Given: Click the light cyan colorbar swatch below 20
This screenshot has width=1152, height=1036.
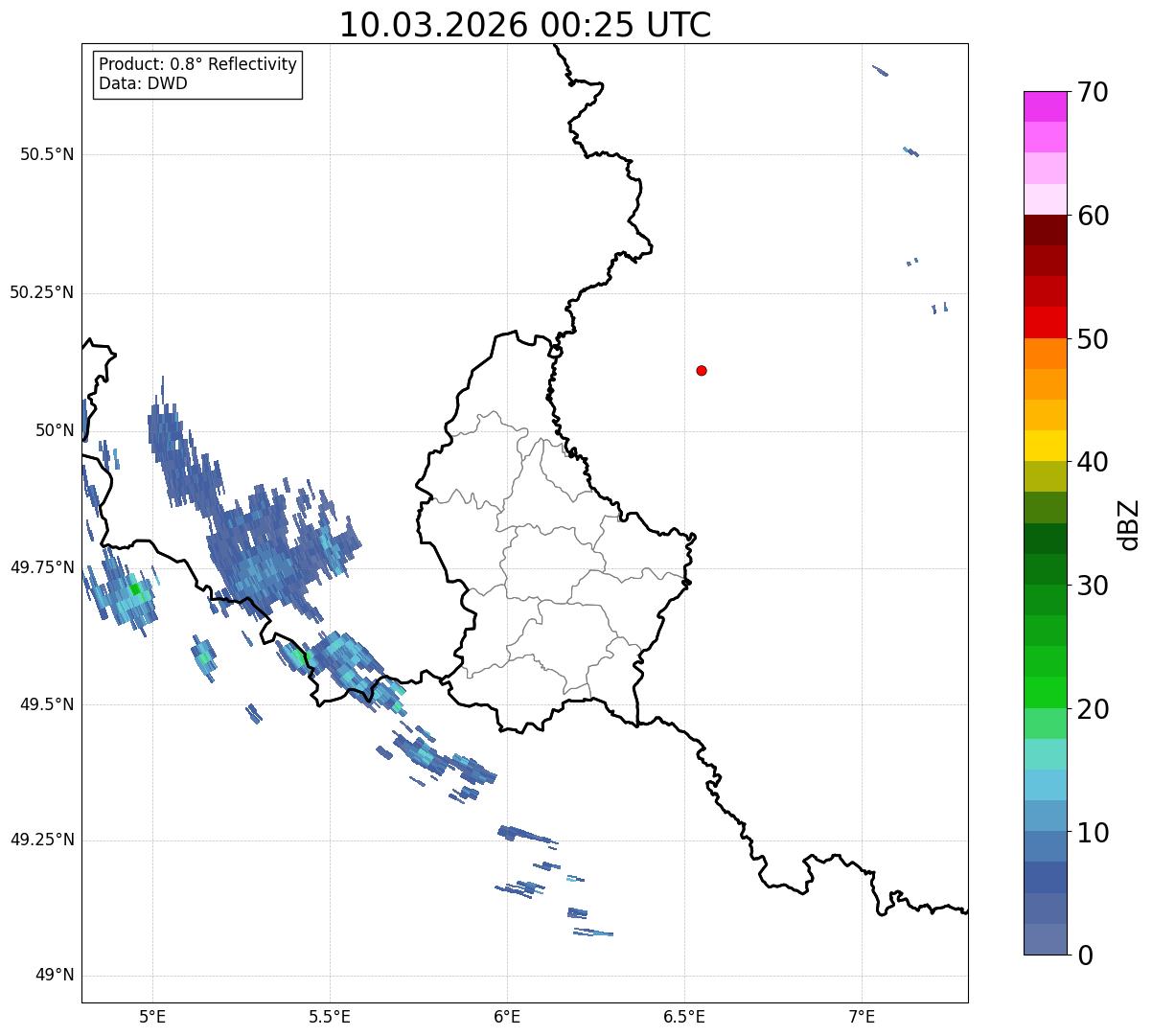Looking at the screenshot, I should (x=1045, y=754).
